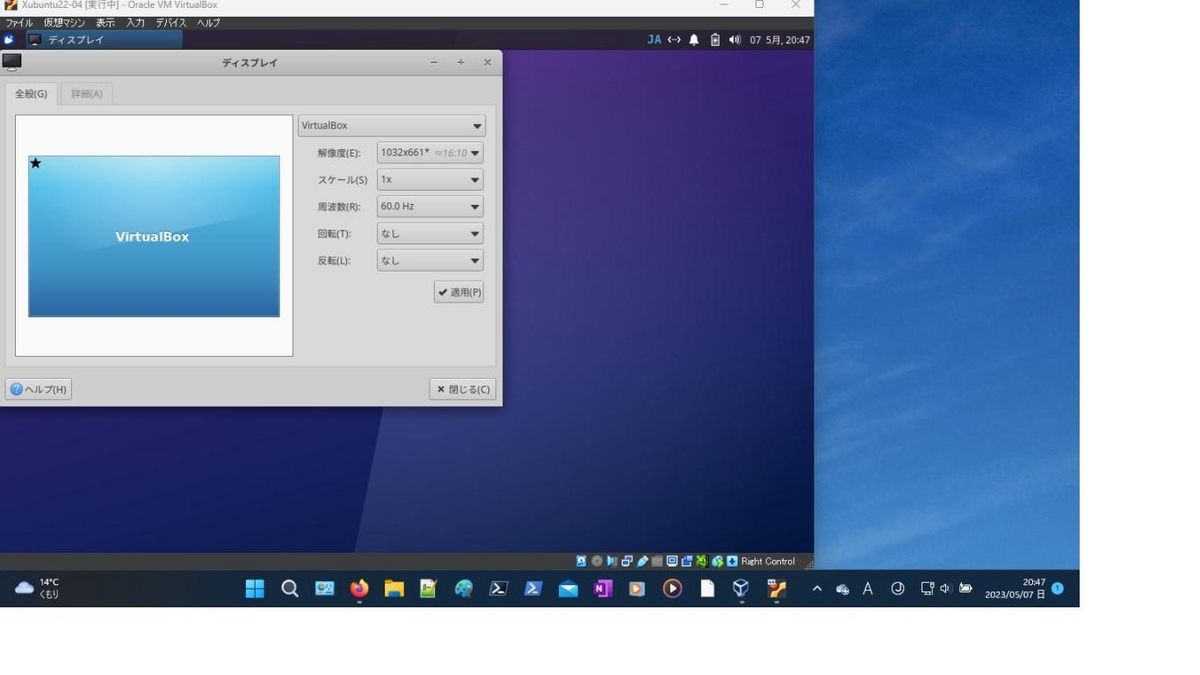Click the weather widget showing 14°C
This screenshot has height=675, width=1200.
37,589
